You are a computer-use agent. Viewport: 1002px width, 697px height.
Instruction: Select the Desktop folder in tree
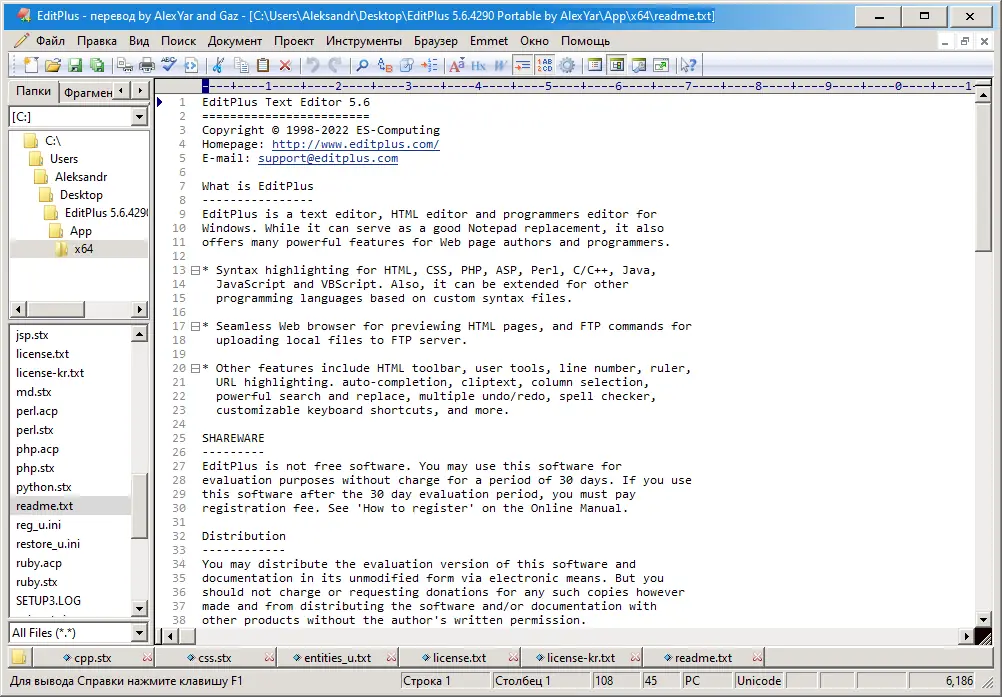[x=81, y=195]
